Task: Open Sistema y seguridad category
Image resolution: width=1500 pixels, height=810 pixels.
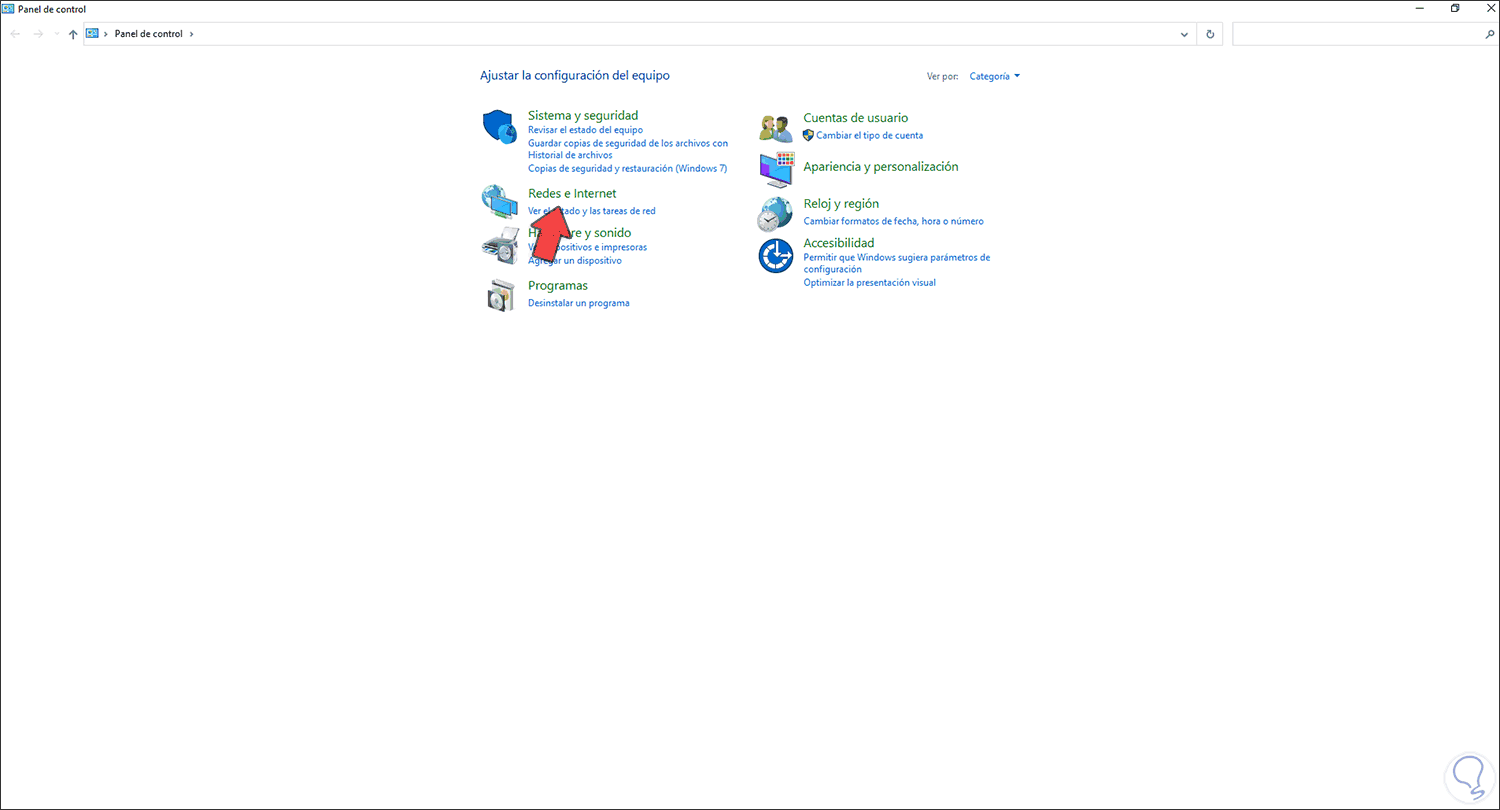Action: pyautogui.click(x=583, y=116)
